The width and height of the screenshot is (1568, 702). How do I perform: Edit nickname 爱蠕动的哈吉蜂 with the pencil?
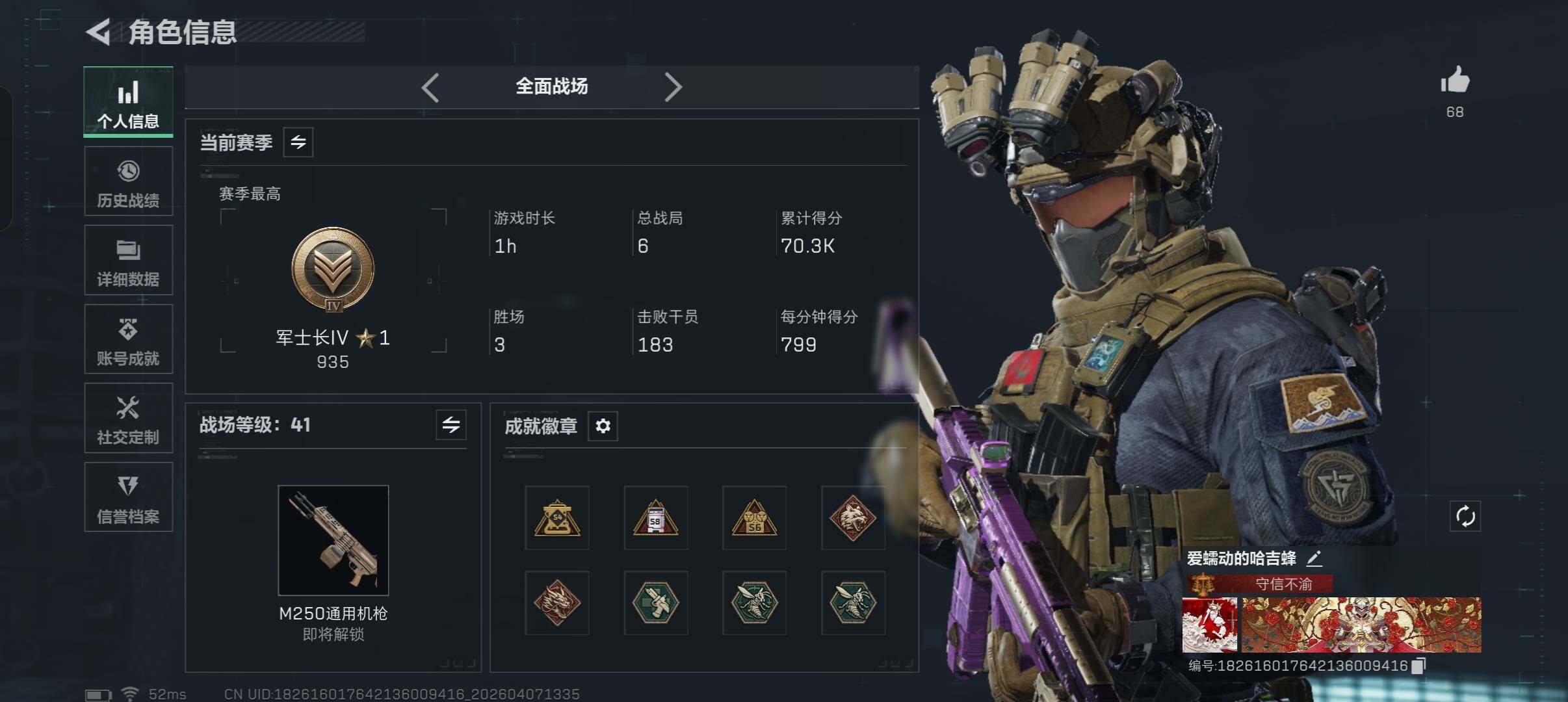point(1314,558)
